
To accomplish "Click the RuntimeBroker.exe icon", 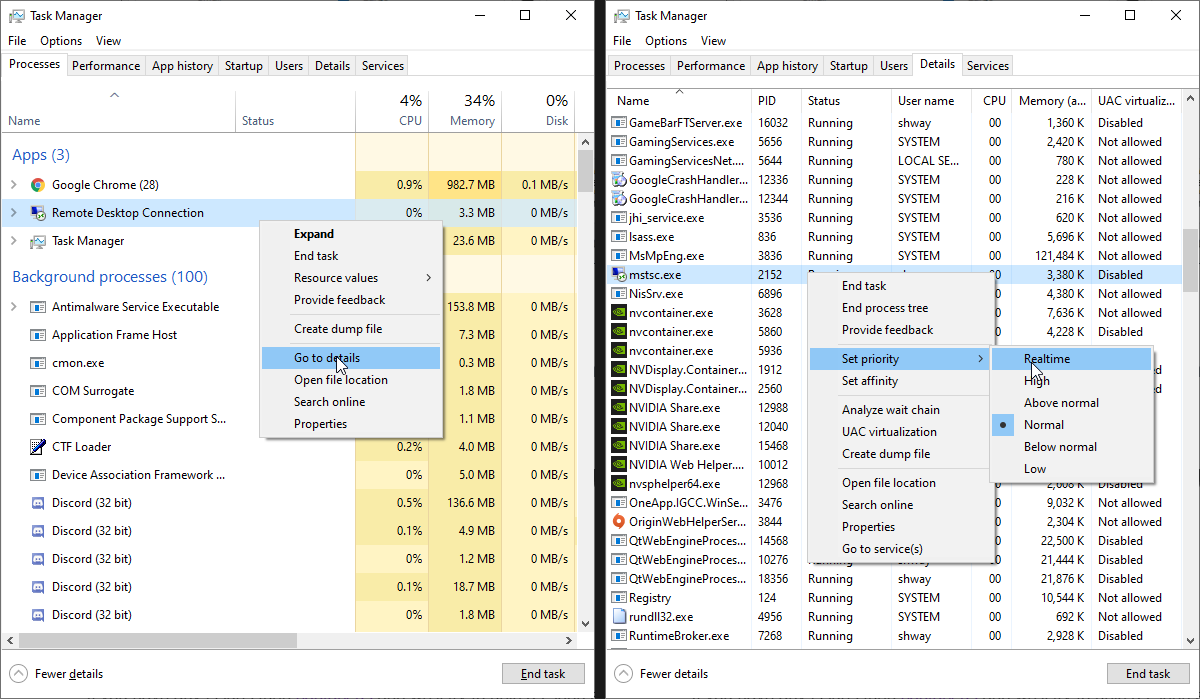I will [x=619, y=636].
